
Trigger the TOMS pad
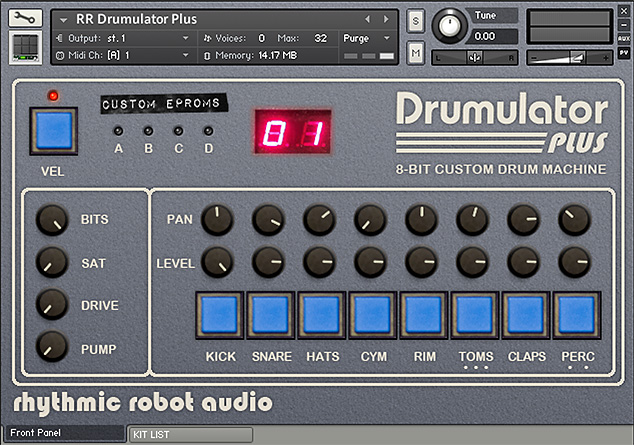tap(476, 315)
